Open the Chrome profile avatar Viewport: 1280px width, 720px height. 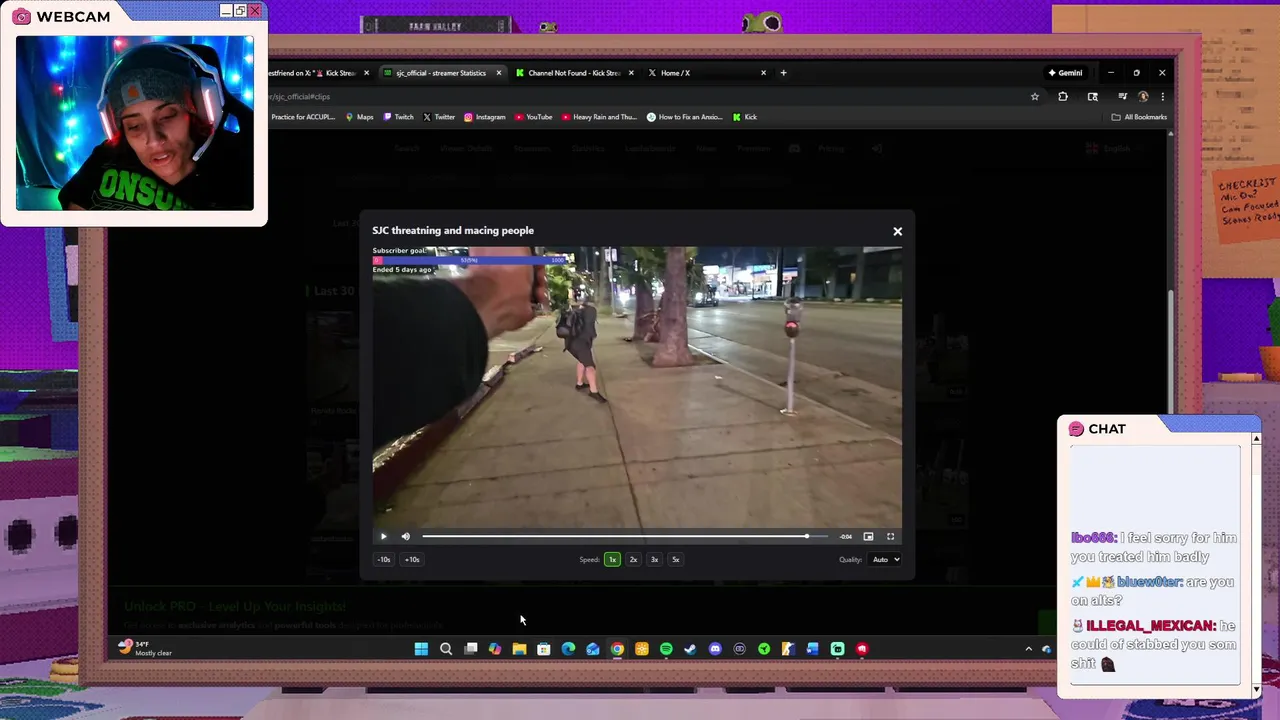(x=1143, y=97)
